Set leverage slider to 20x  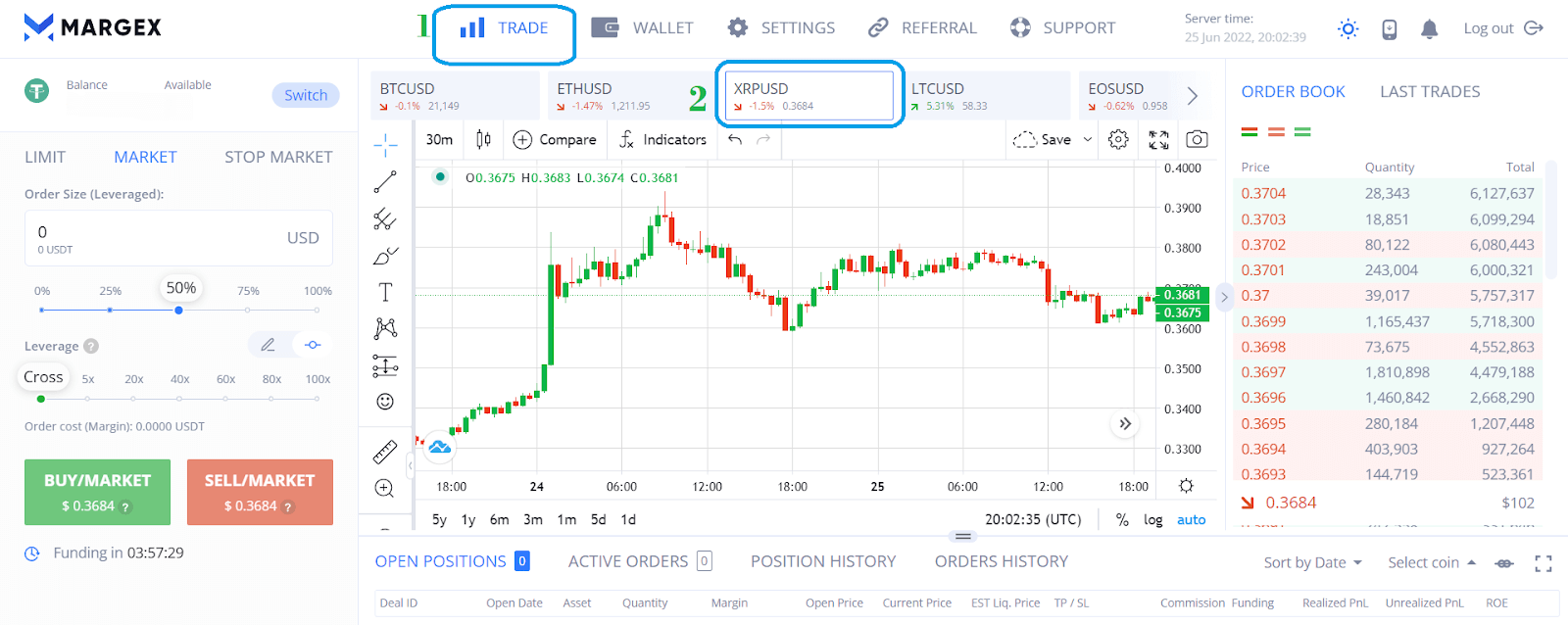point(133,399)
